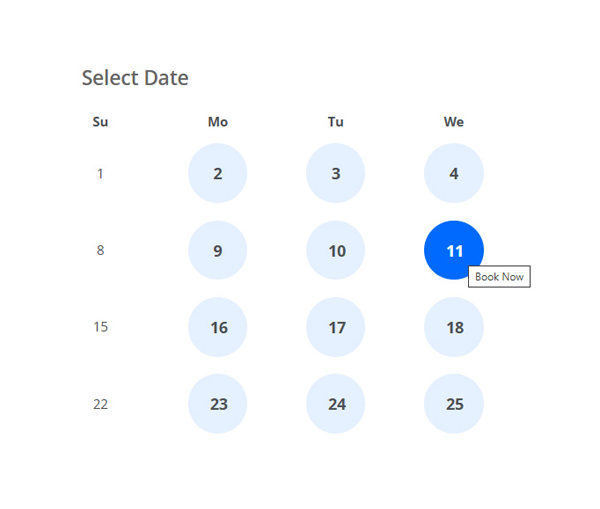
Task: Click the date circle for 10
Action: point(336,250)
